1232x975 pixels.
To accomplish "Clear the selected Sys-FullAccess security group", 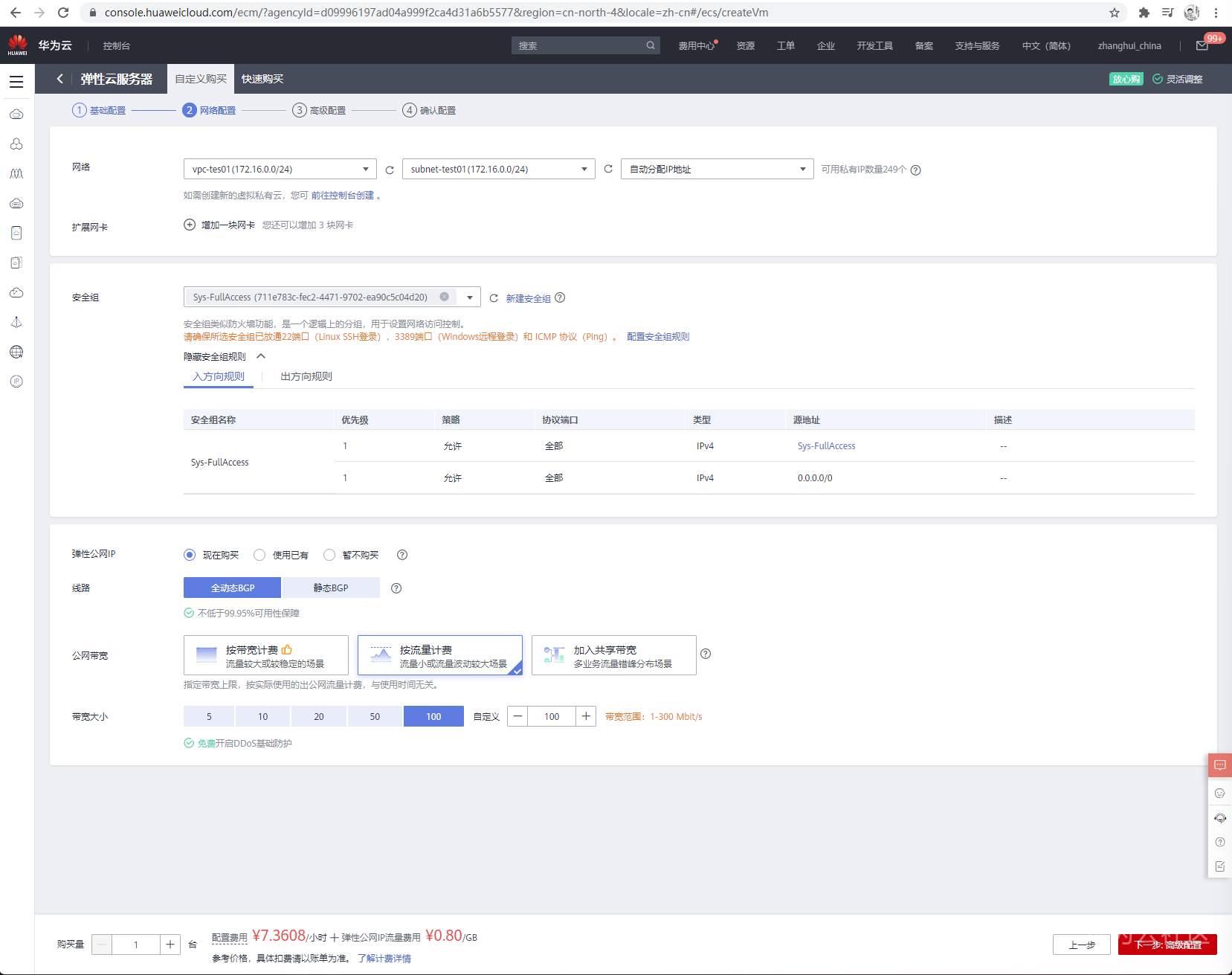I will pyautogui.click(x=444, y=297).
